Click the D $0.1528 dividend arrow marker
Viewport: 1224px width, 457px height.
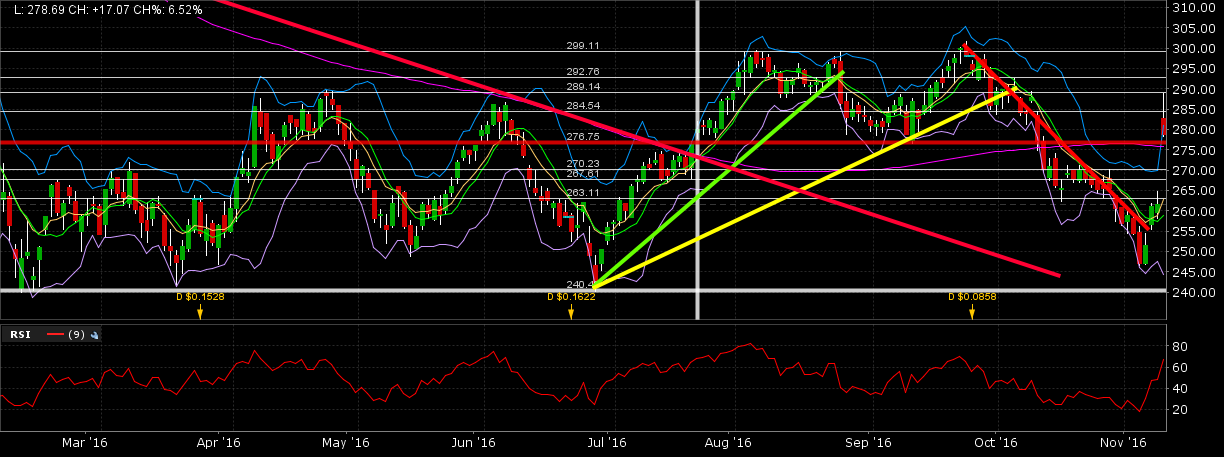[x=199, y=313]
